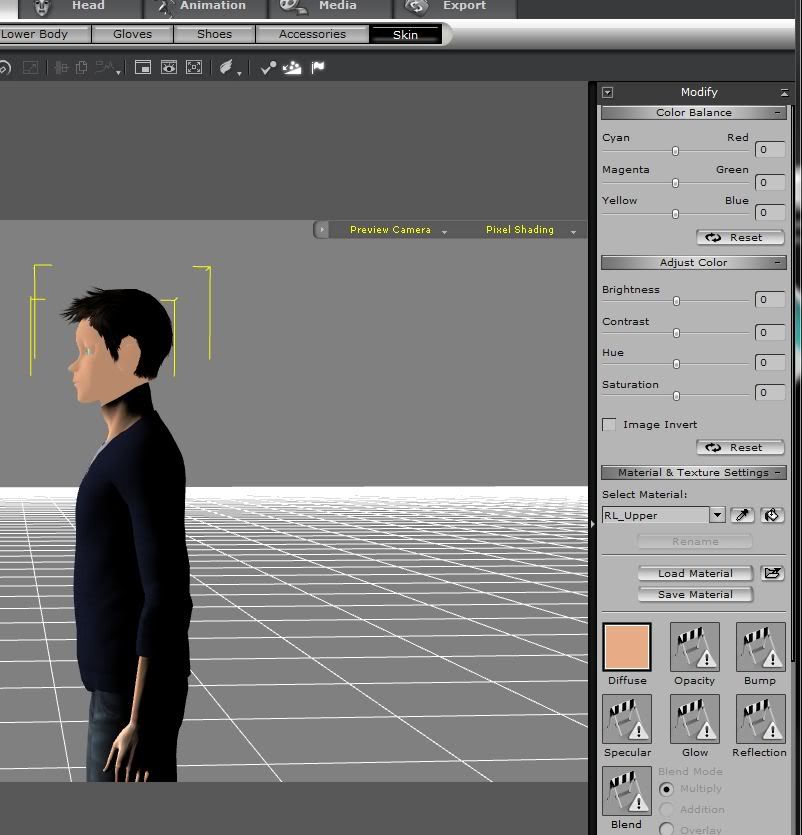Click the Diffuse color swatch
The width and height of the screenshot is (802, 835).
click(x=627, y=647)
